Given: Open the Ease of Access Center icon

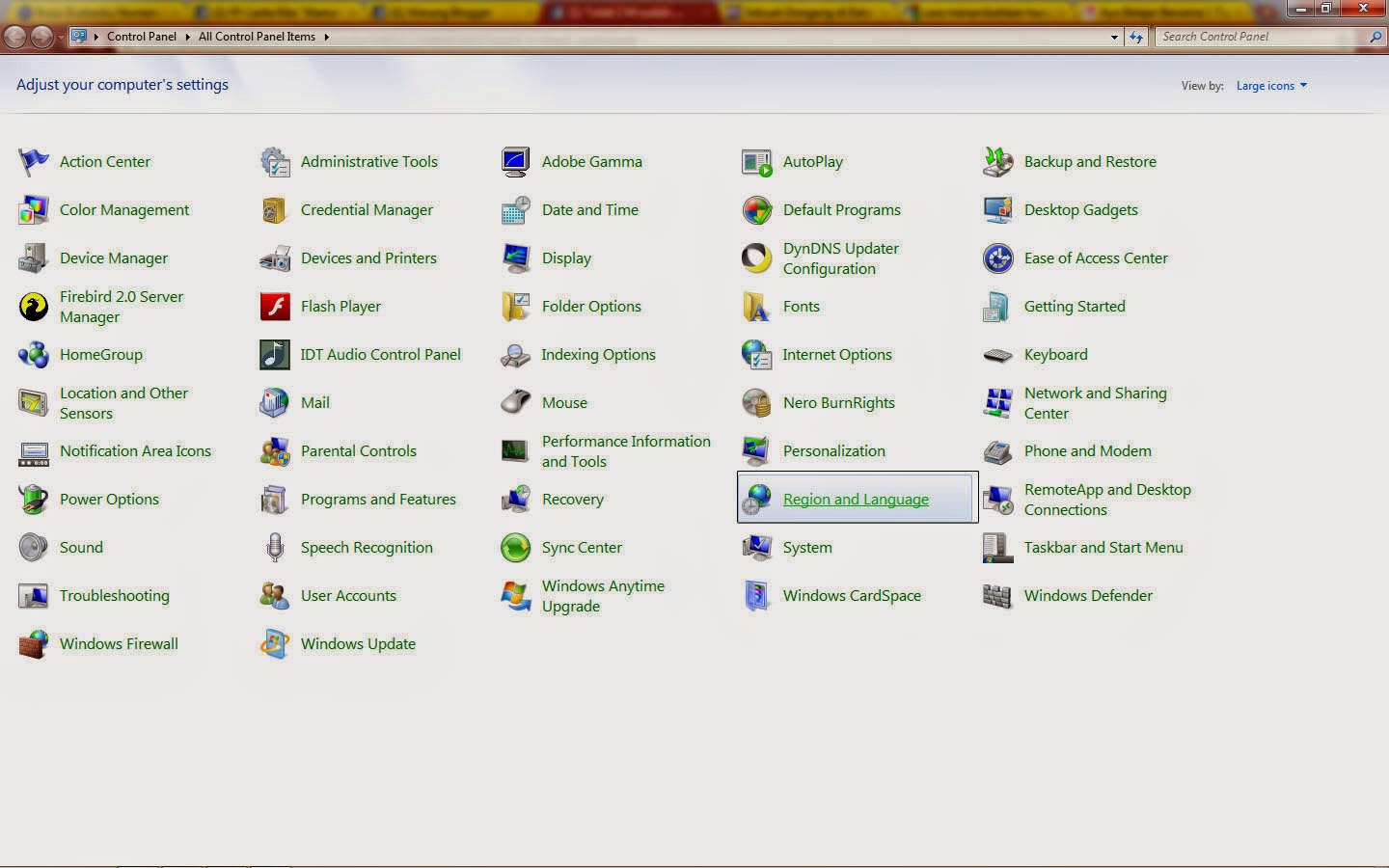Looking at the screenshot, I should (x=998, y=258).
